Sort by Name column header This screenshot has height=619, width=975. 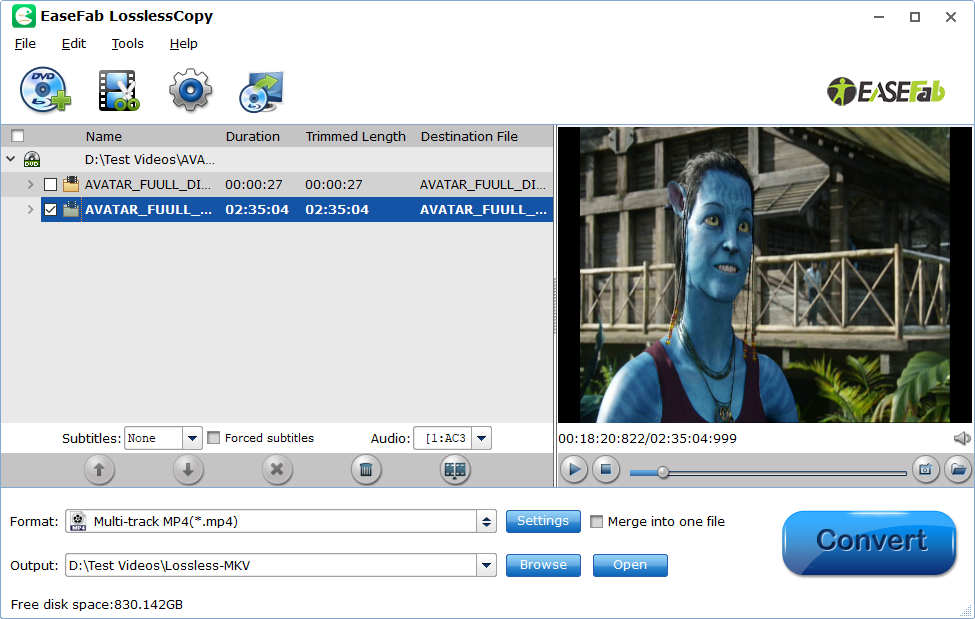tap(104, 136)
